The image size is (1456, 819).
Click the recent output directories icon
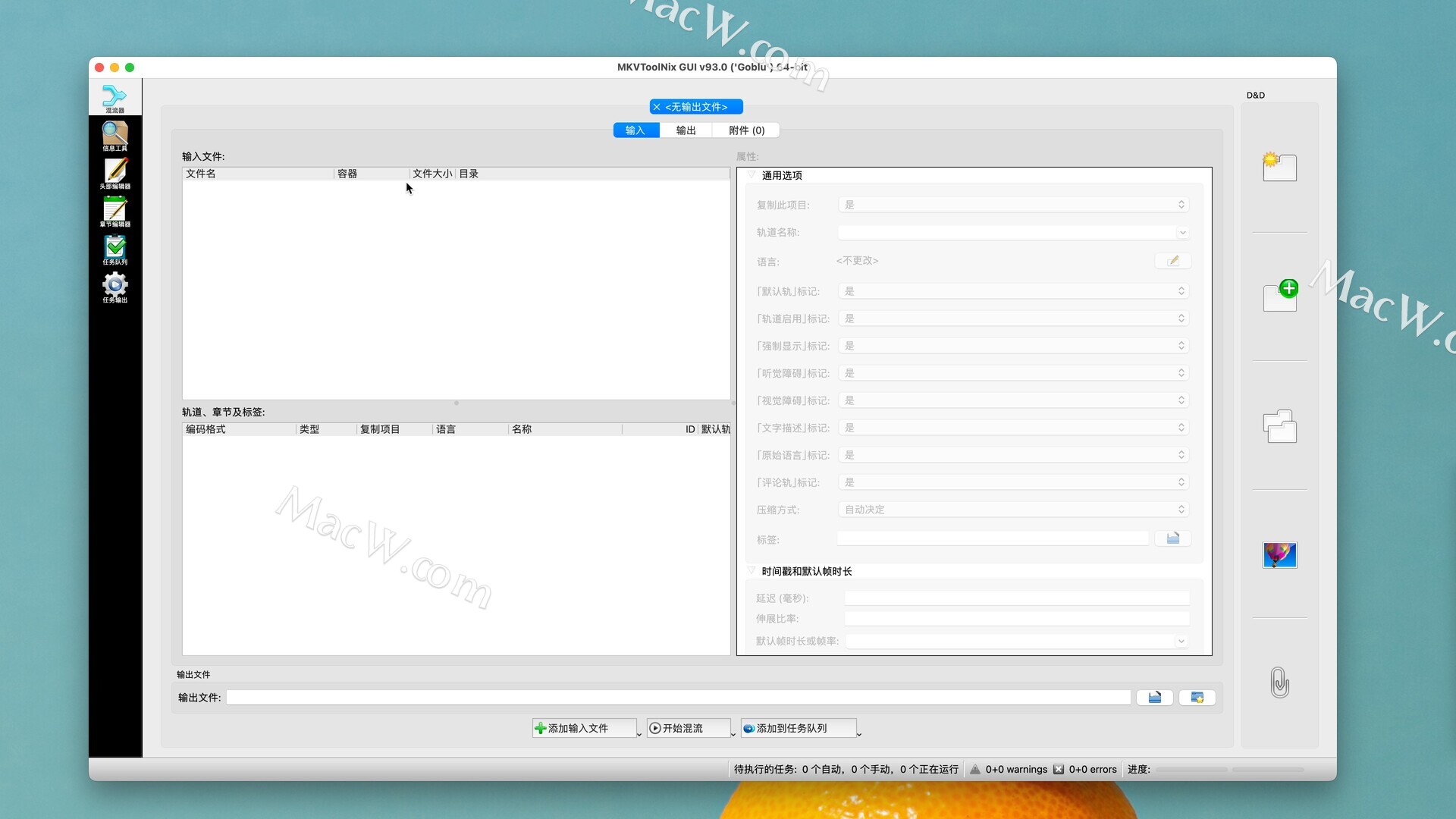[1197, 698]
